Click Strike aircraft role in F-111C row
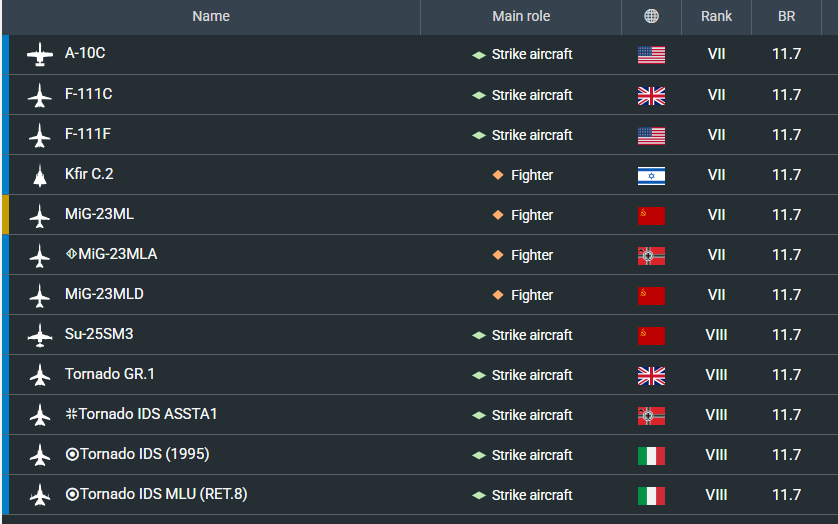This screenshot has height=524, width=838. pyautogui.click(x=531, y=95)
